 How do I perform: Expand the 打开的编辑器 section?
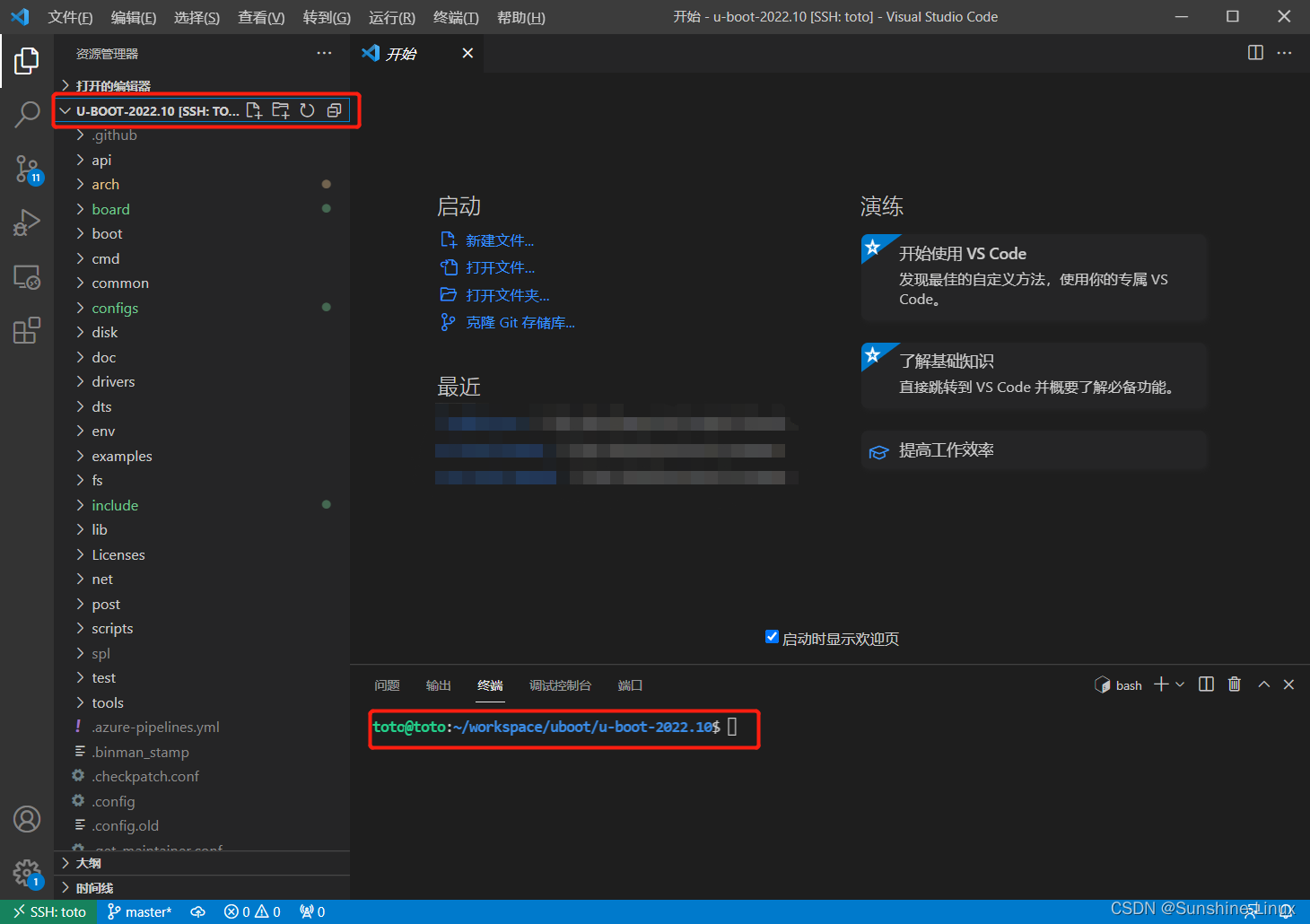(202, 86)
